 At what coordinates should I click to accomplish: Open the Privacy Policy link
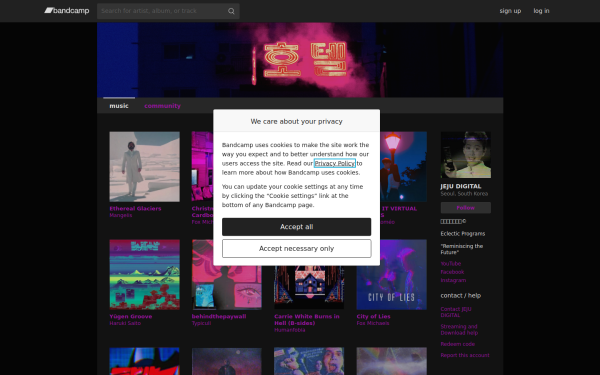(x=335, y=163)
